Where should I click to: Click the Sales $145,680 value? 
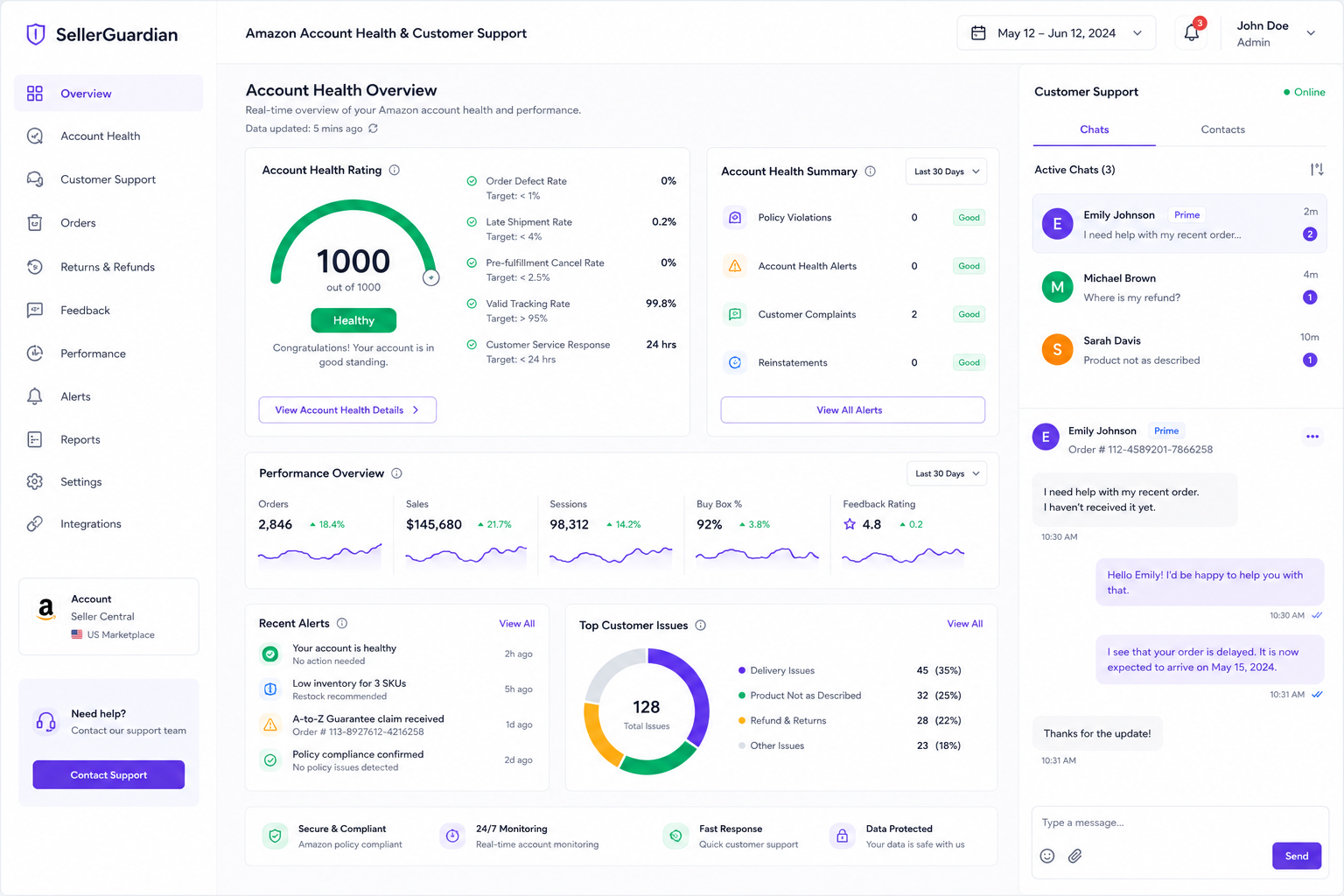pyautogui.click(x=434, y=524)
